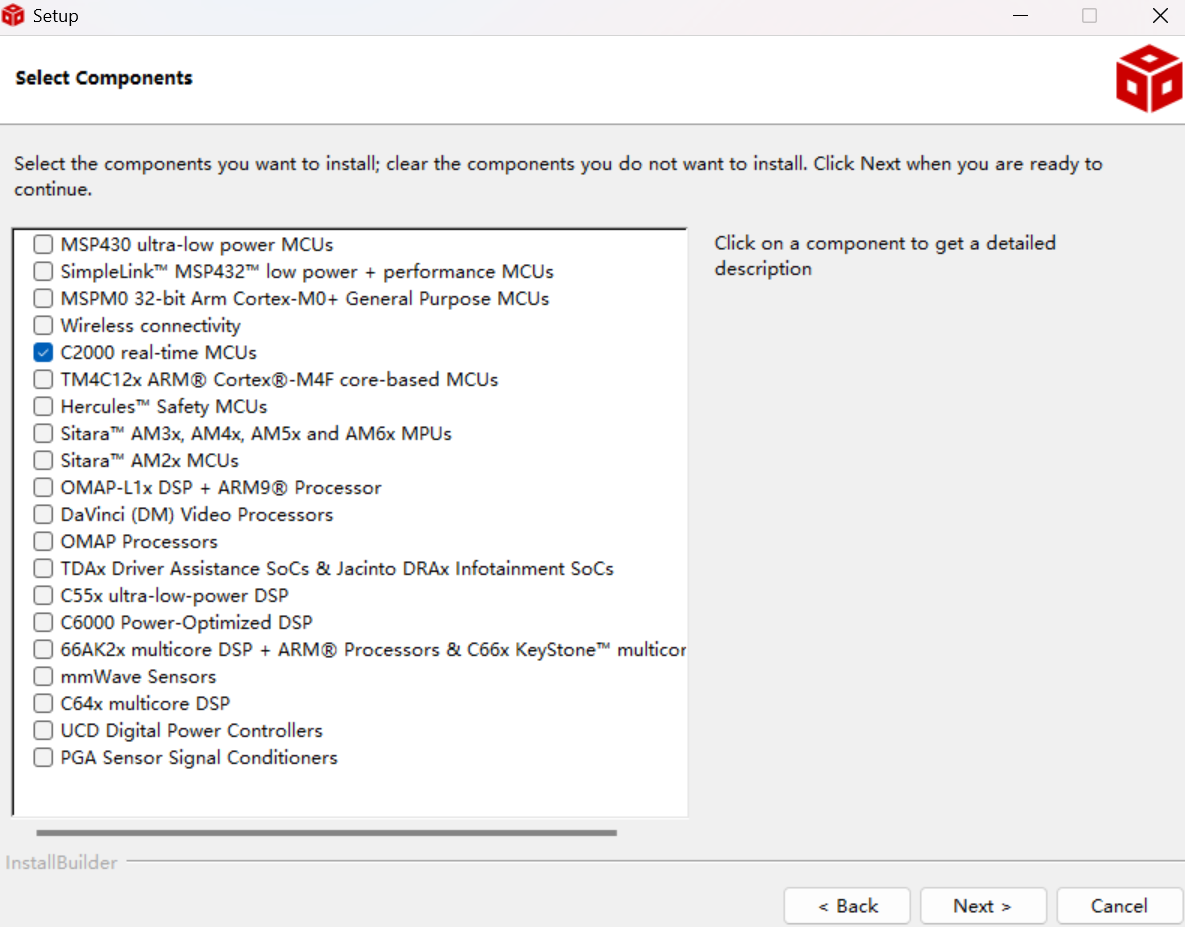Viewport: 1185px width, 927px height.
Task: Enable MSP430 ultra-low power MCUs component
Action: (x=43, y=244)
